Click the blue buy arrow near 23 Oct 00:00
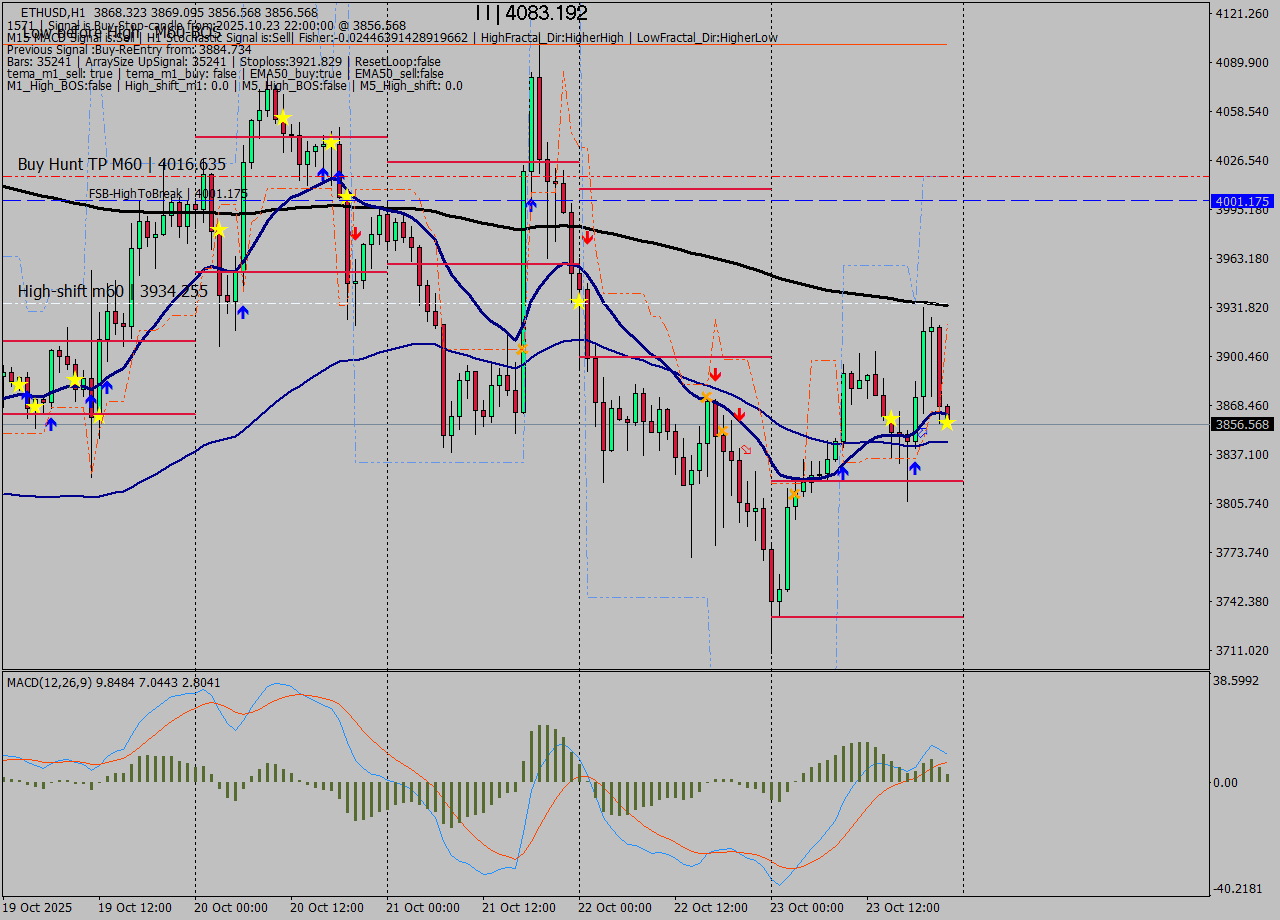This screenshot has width=1280, height=920. [x=843, y=472]
